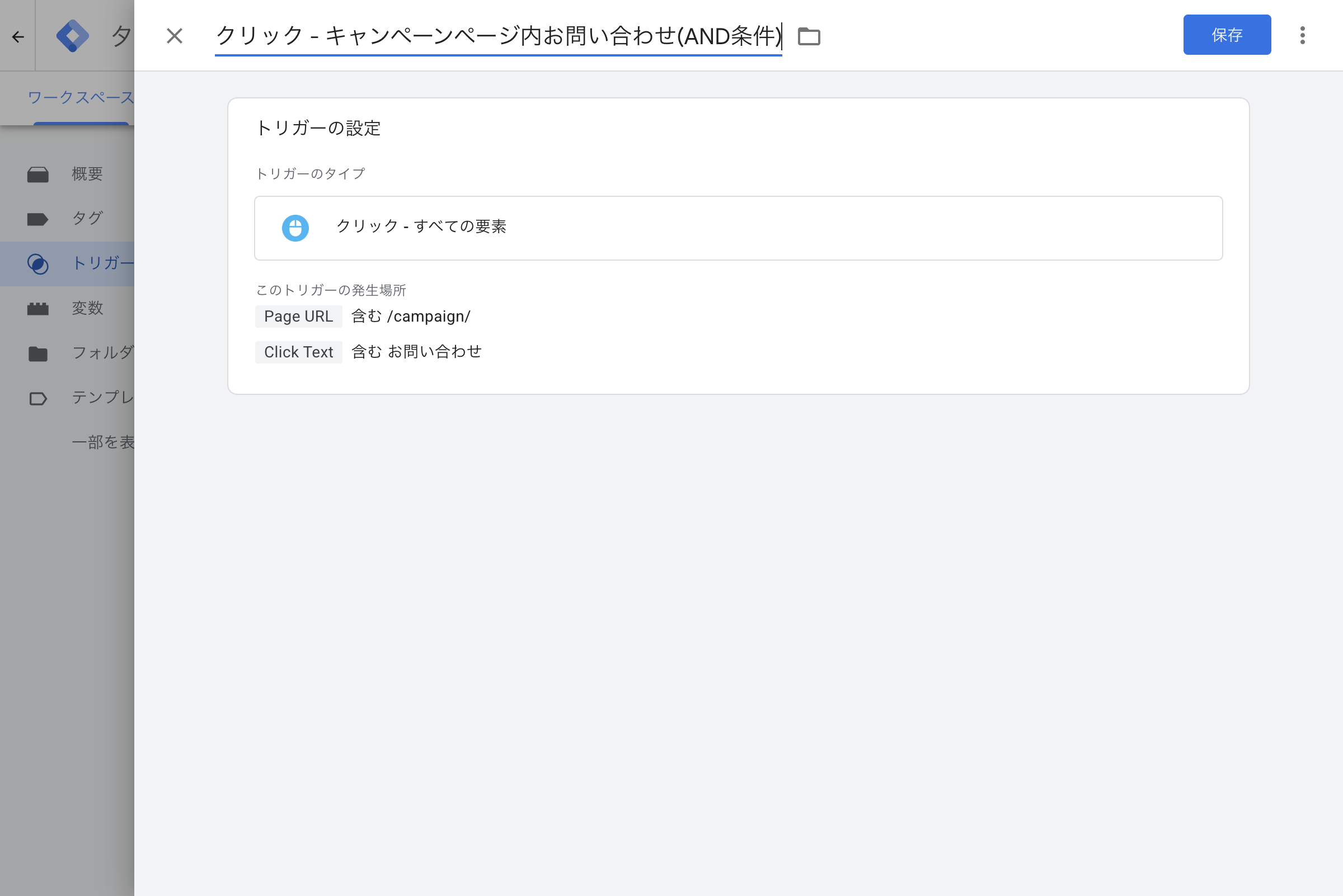The width and height of the screenshot is (1343, 896).
Task: Click the blue mouse click trigger icon
Action: [x=295, y=228]
